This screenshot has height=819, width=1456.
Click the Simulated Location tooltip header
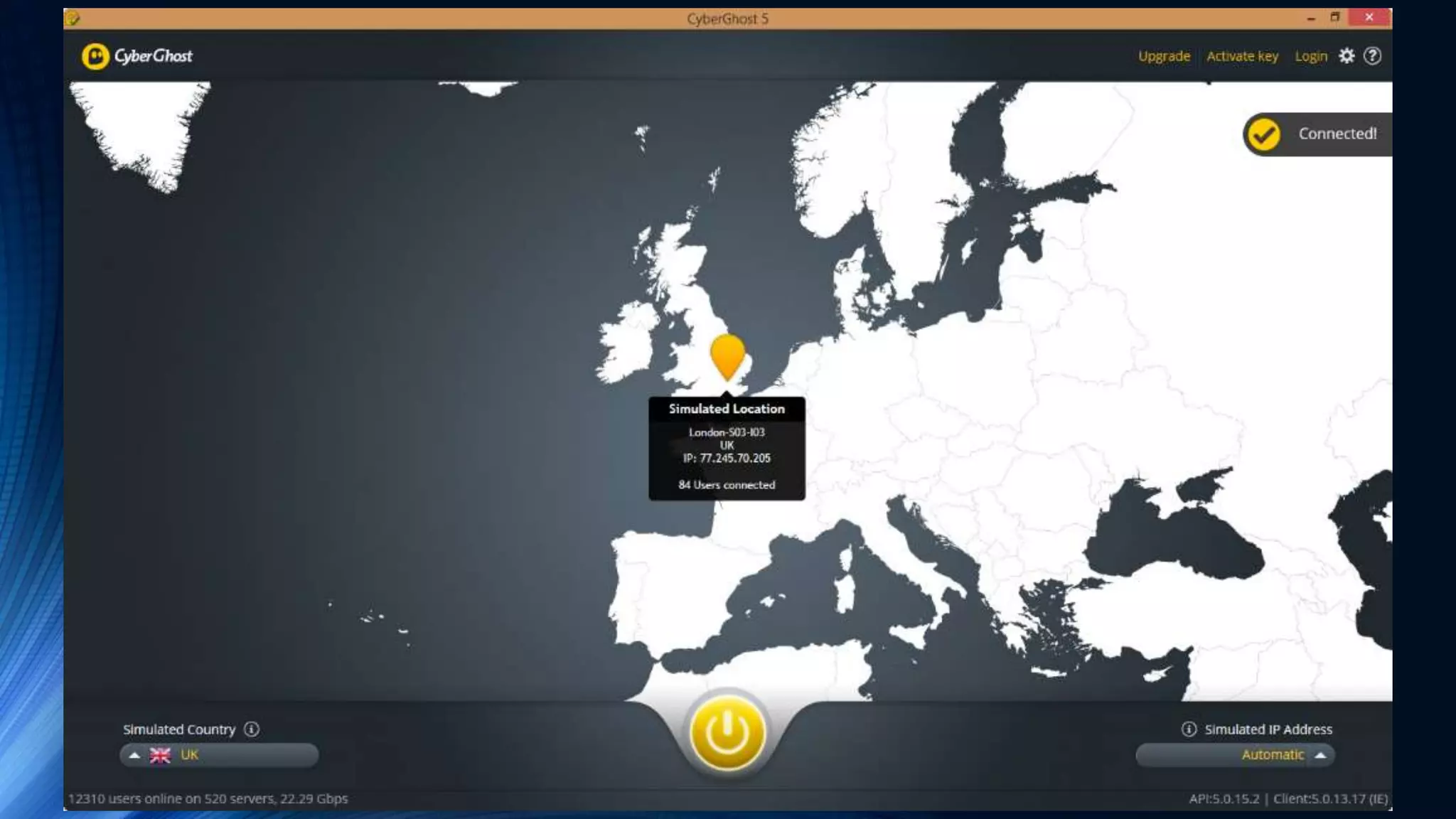(x=727, y=409)
